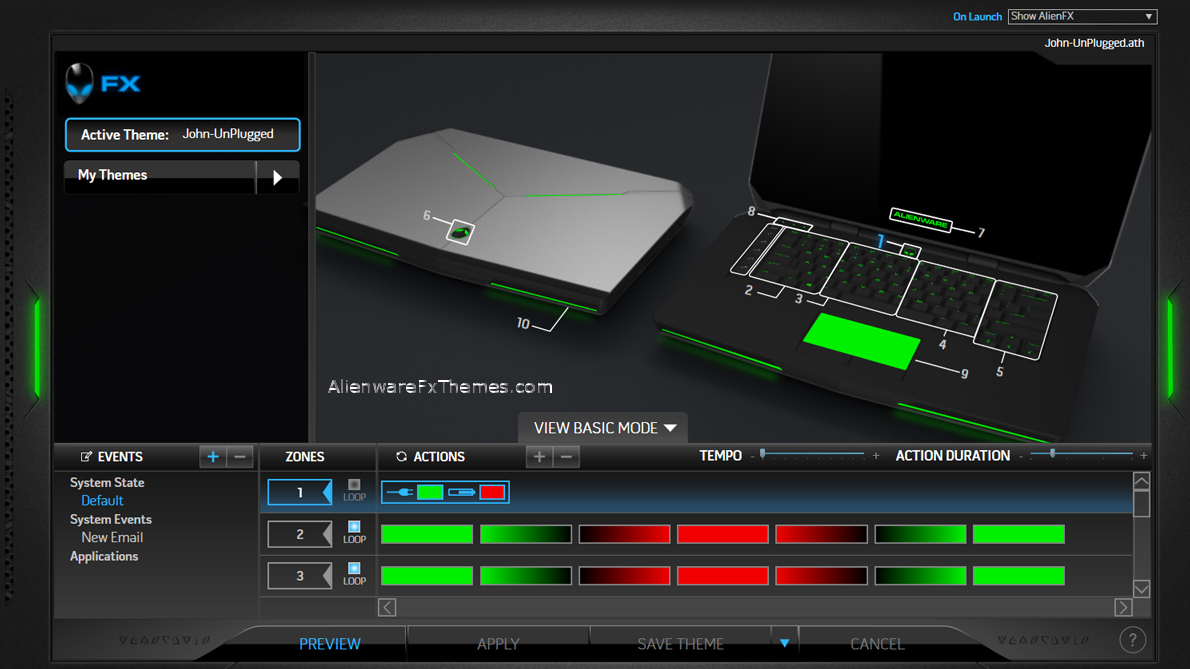Expand My Themes arrow
Image resolution: width=1190 pixels, height=669 pixels.
coord(278,177)
